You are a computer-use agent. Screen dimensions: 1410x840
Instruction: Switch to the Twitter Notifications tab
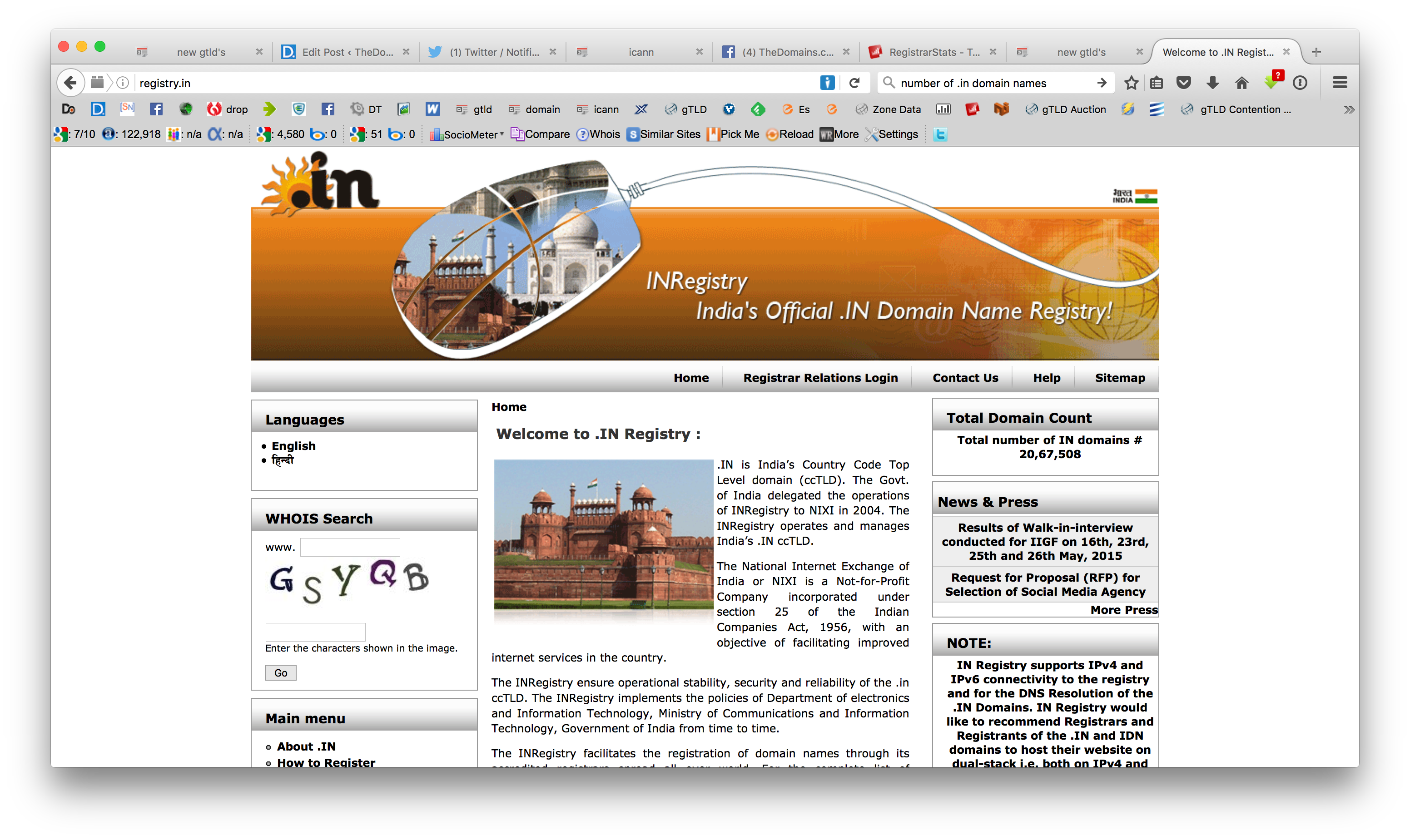pyautogui.click(x=493, y=52)
